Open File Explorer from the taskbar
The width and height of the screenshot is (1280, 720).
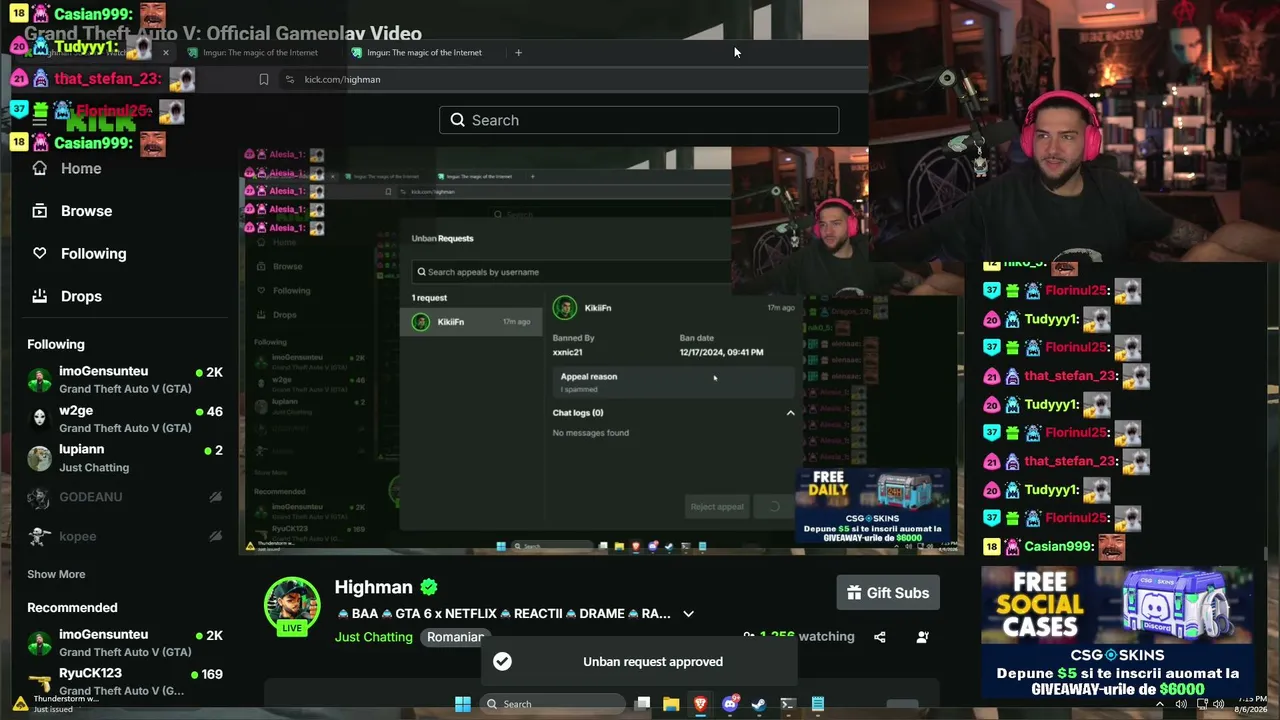click(x=671, y=704)
